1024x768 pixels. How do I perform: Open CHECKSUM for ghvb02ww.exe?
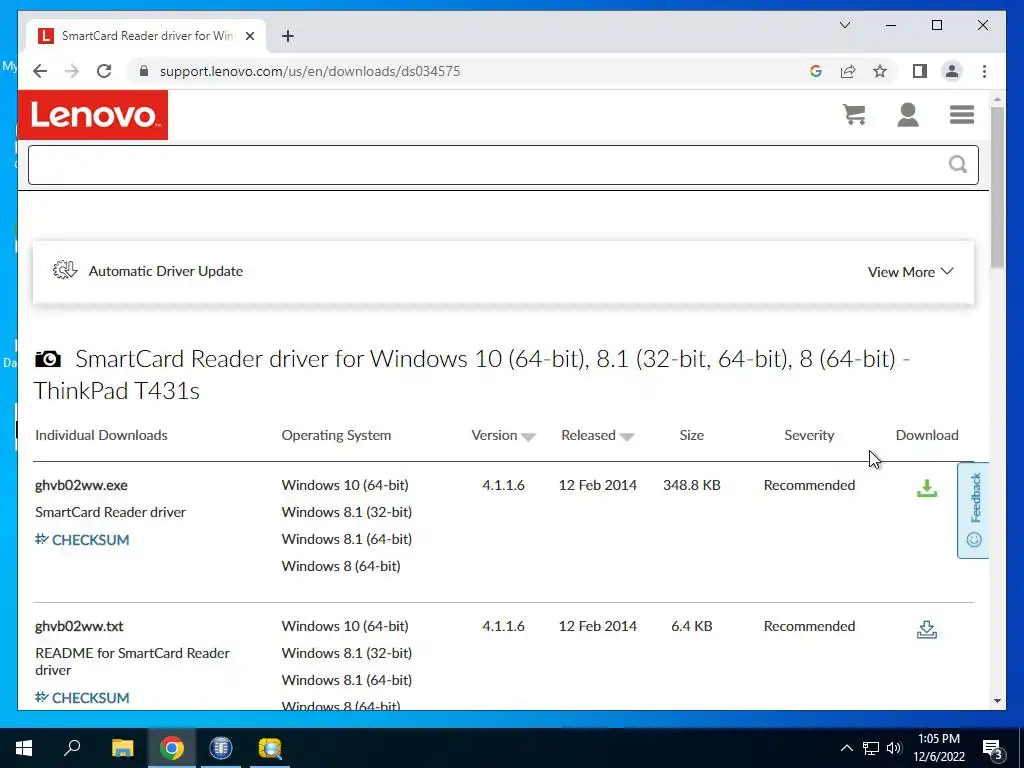click(x=82, y=539)
